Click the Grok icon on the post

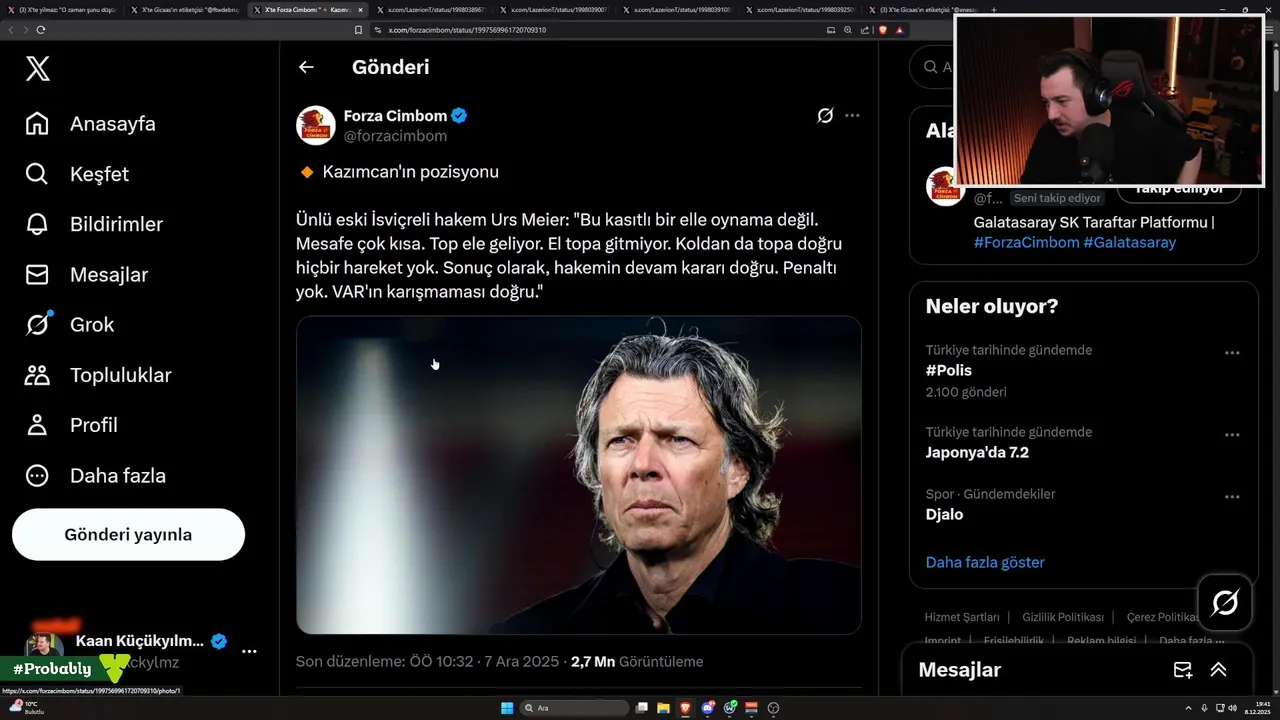[x=825, y=115]
